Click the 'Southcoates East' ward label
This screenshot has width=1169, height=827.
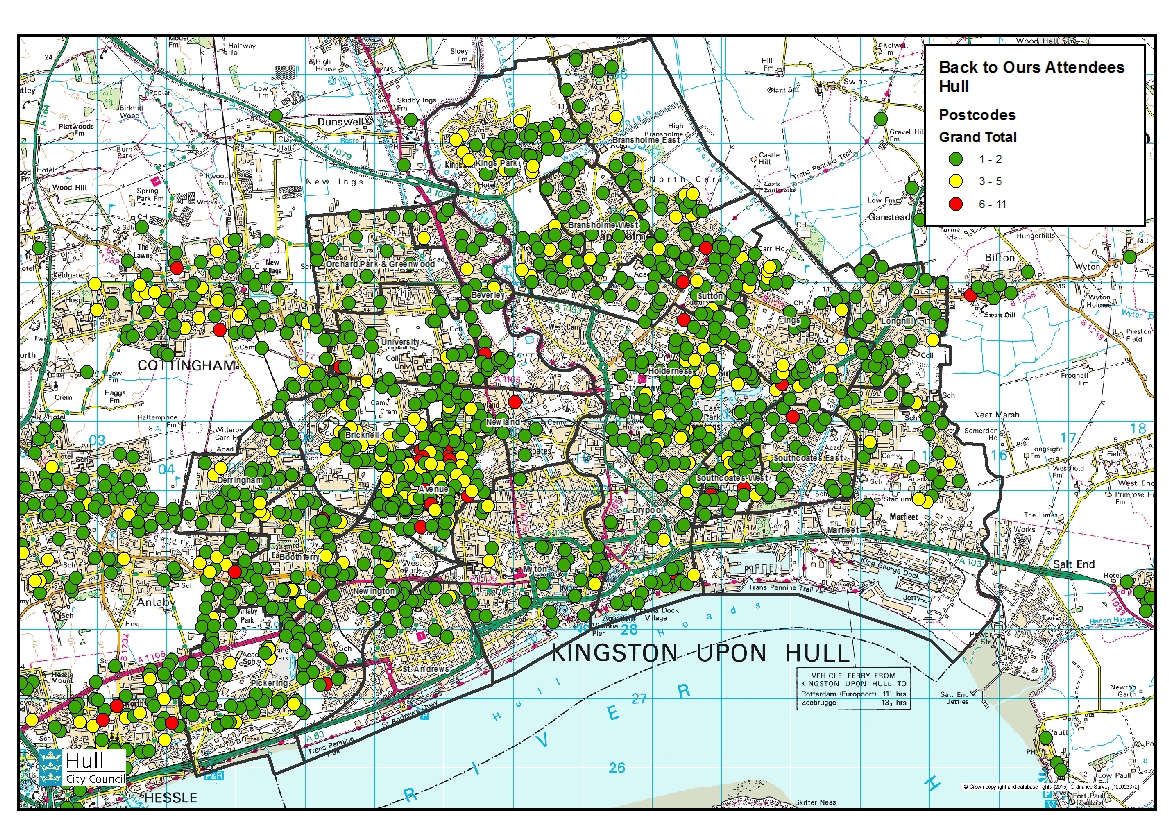pos(808,458)
